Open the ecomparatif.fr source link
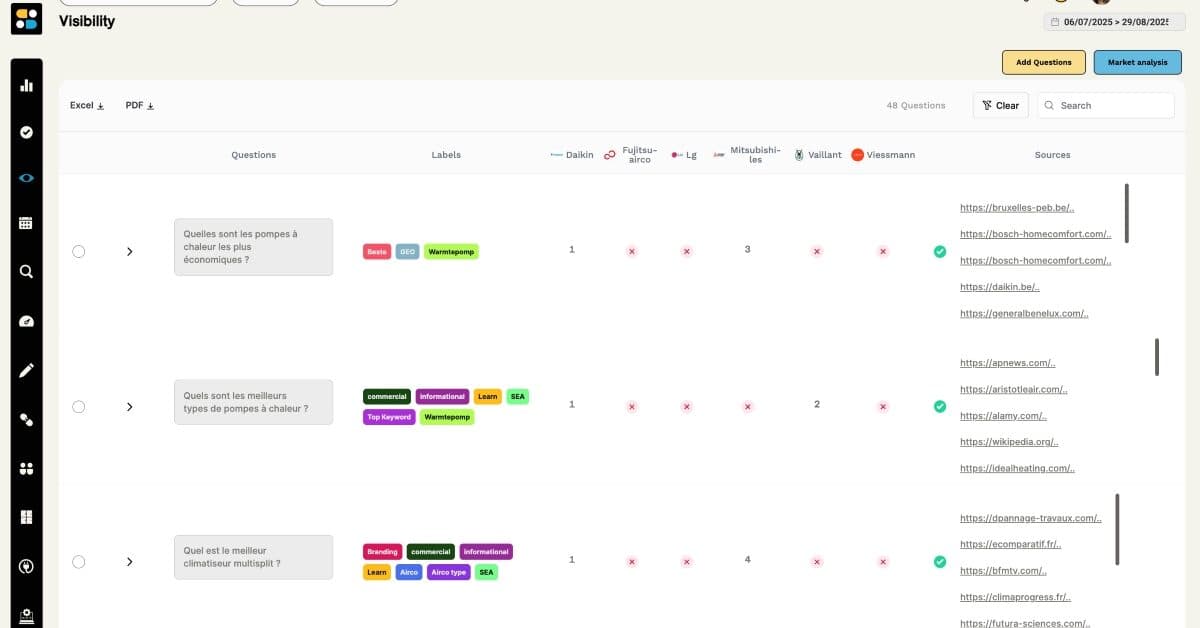The height and width of the screenshot is (628, 1200). (1010, 545)
